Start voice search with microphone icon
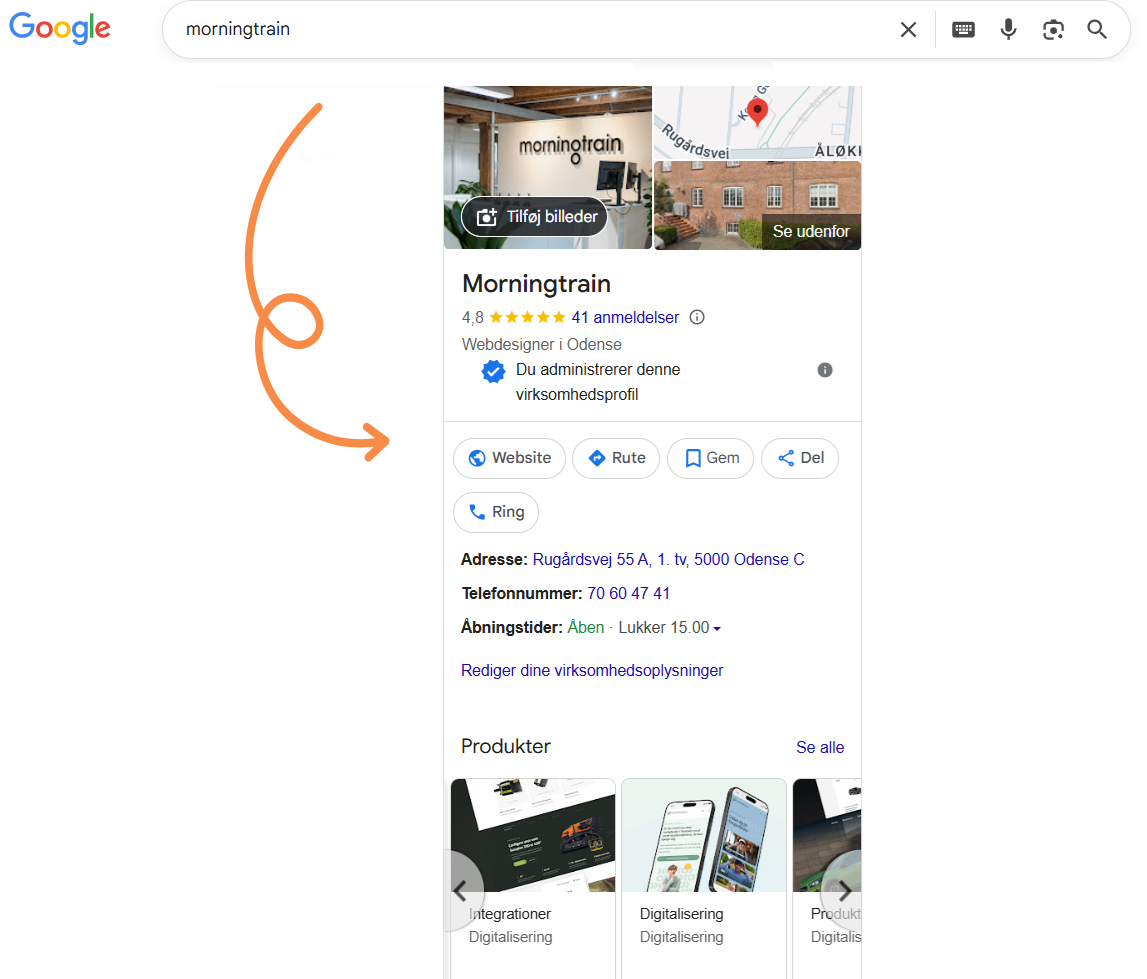1147x979 pixels. pyautogui.click(x=1008, y=30)
